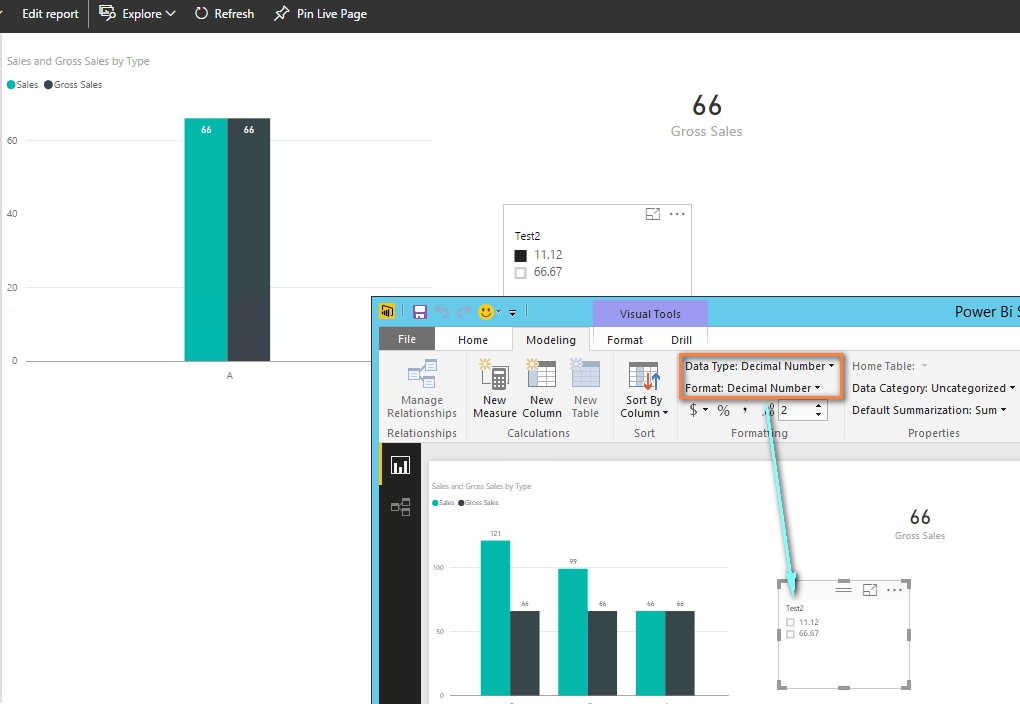
Task: Open the Data Type: Decimal Number dropdown
Action: pyautogui.click(x=759, y=366)
